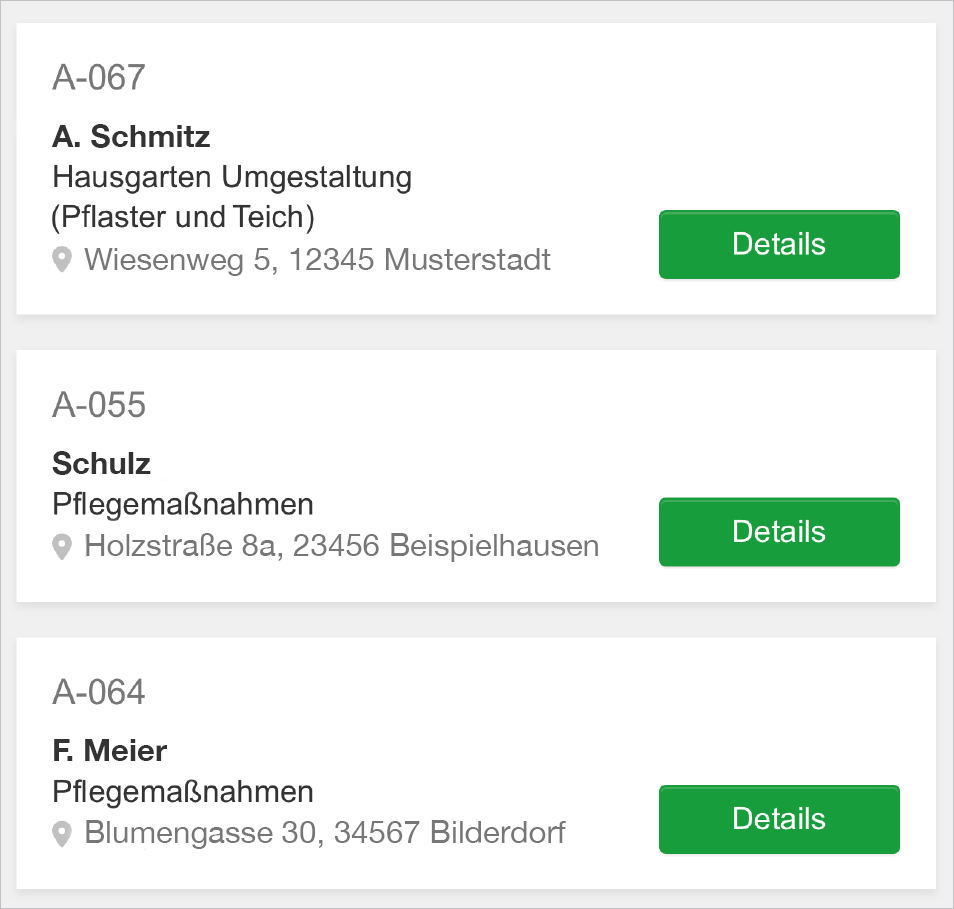
Task: Click the order number A-067
Action: pos(99,77)
